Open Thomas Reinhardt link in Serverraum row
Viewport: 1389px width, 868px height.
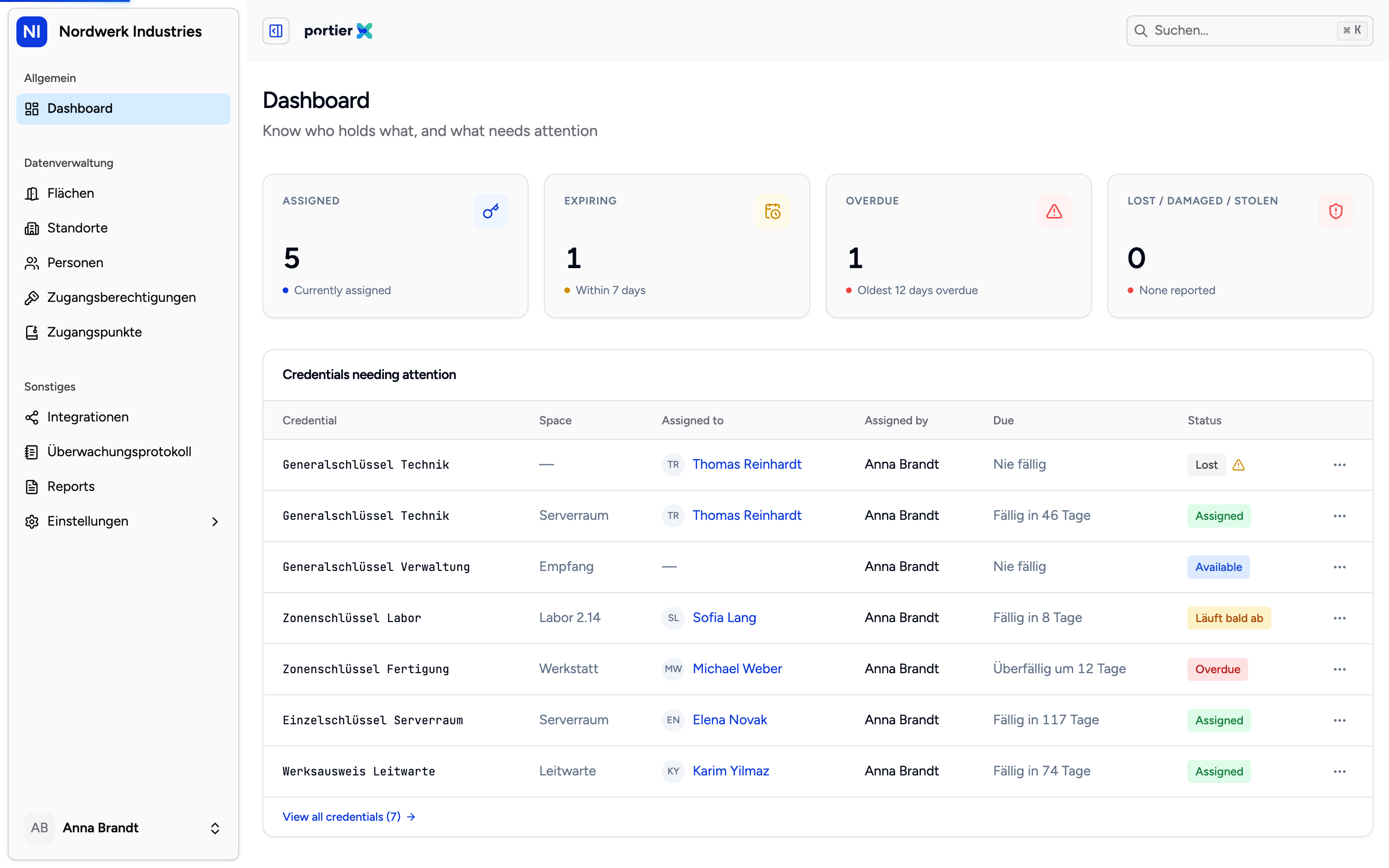[747, 515]
